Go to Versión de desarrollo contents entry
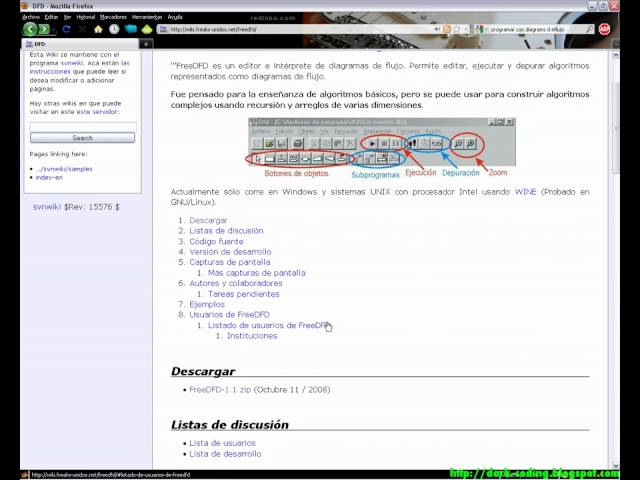 pos(230,252)
